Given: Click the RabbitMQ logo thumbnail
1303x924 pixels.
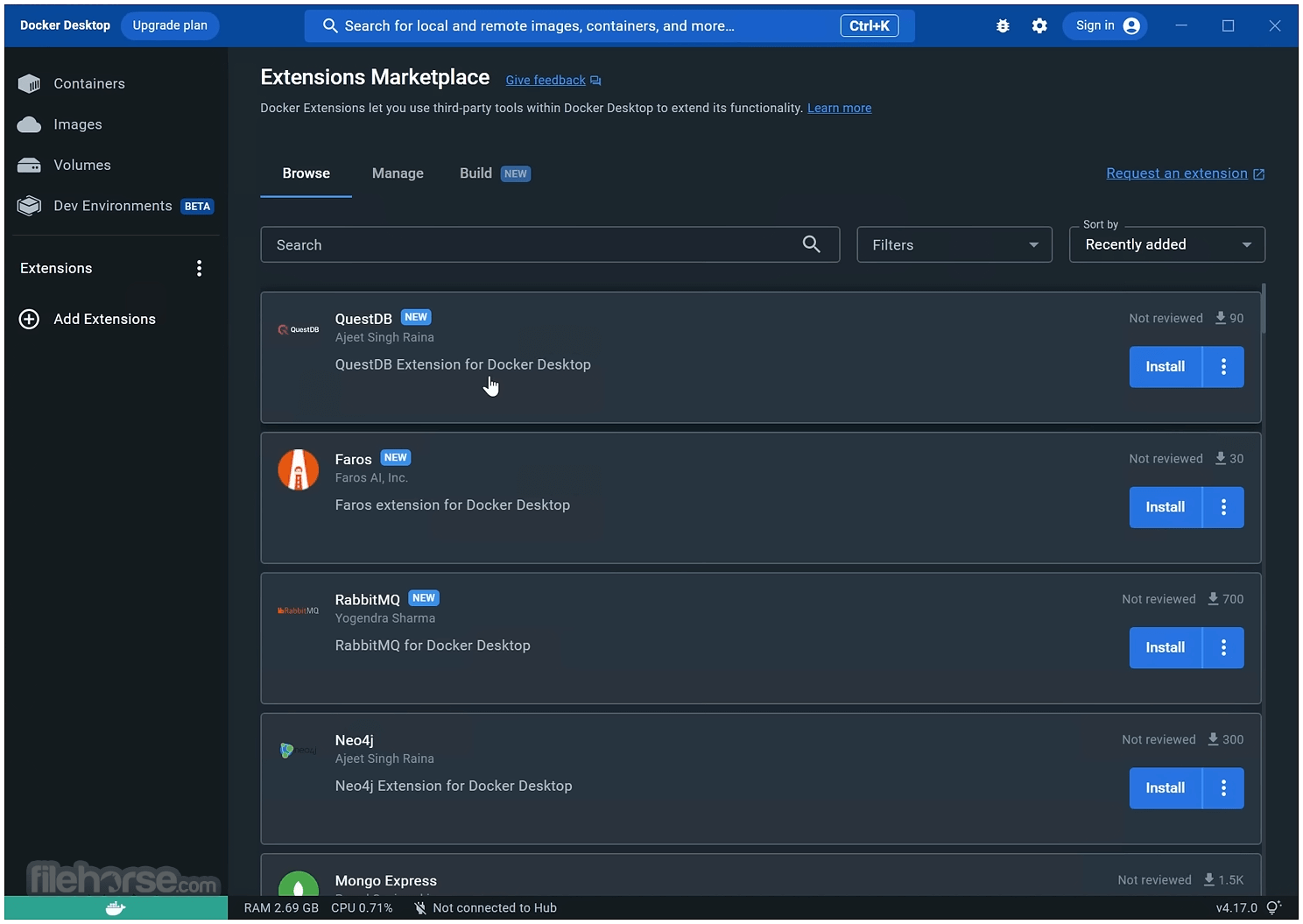Looking at the screenshot, I should [299, 610].
